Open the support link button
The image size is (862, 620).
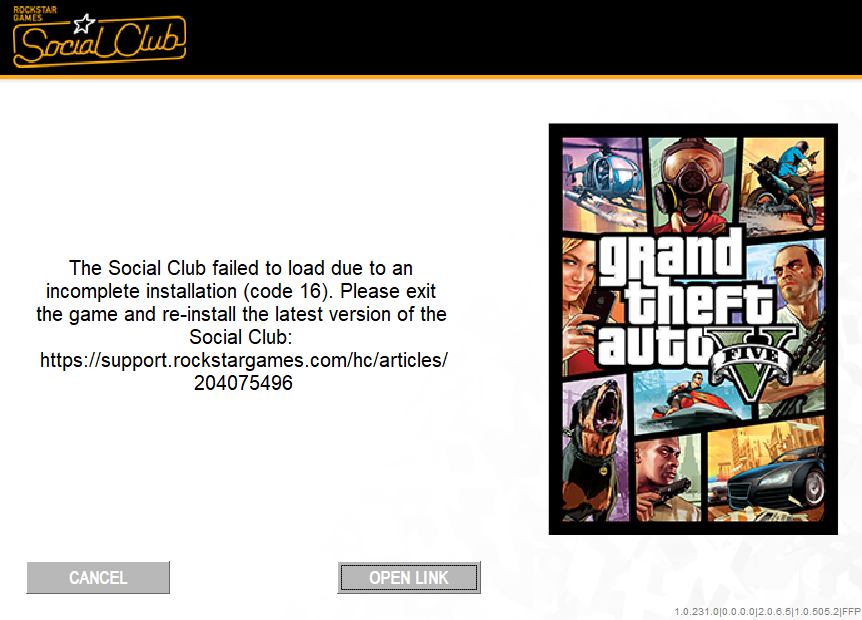coord(409,578)
